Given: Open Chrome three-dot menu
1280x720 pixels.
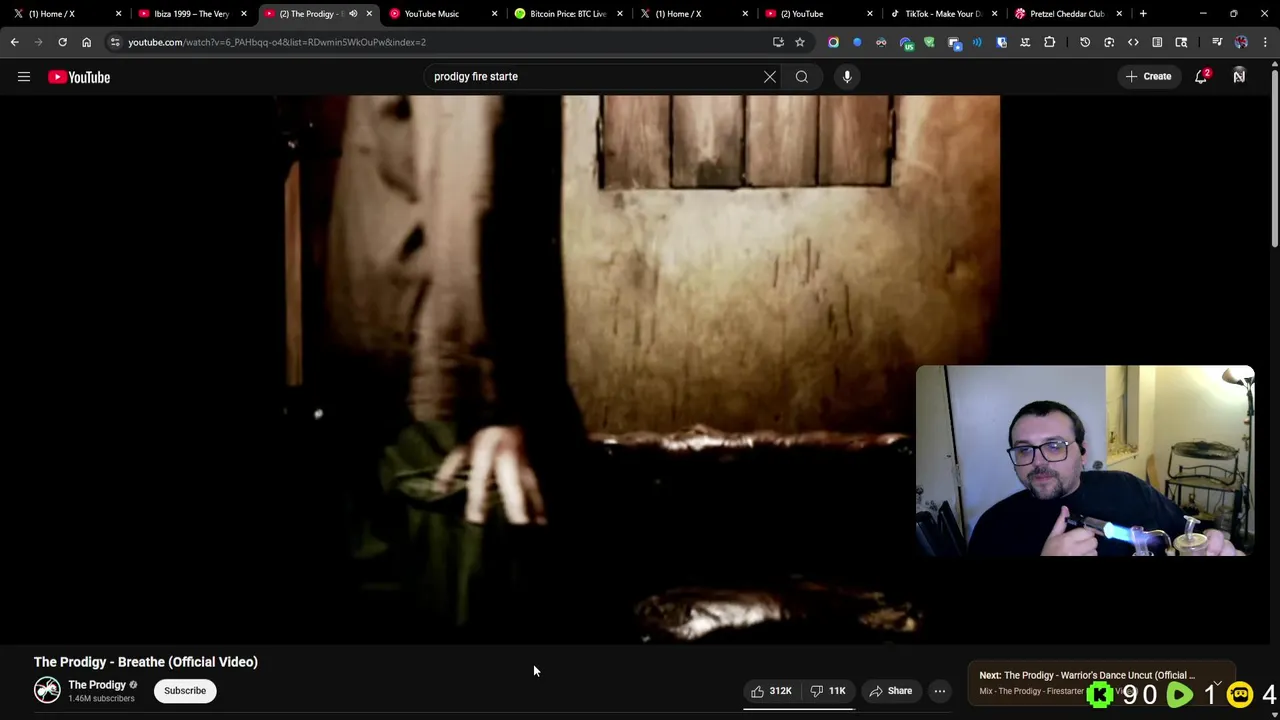Looking at the screenshot, I should coord(1265,42).
